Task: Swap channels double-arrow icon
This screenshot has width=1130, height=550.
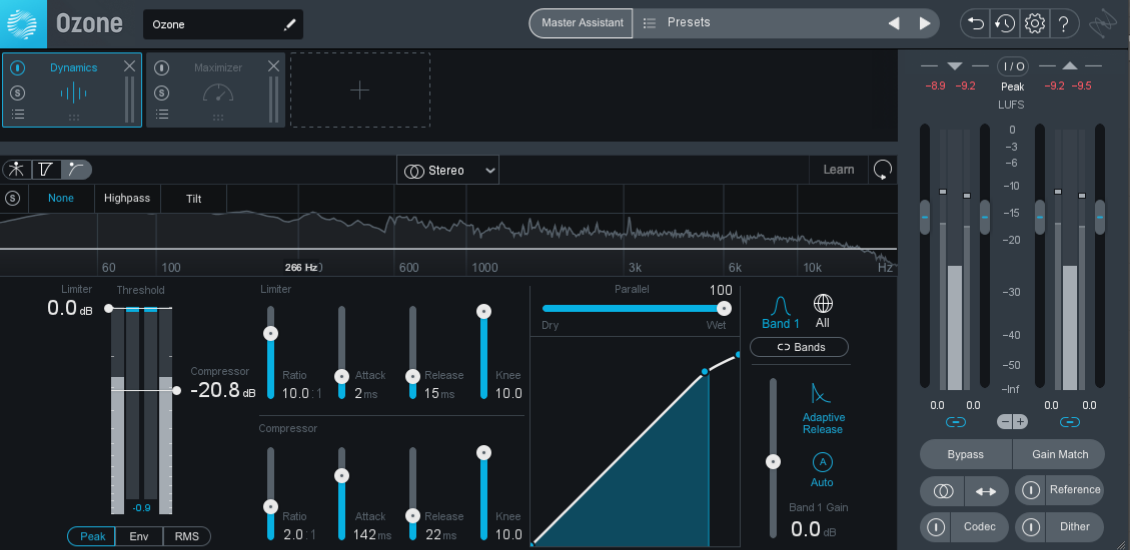Action: click(x=986, y=491)
